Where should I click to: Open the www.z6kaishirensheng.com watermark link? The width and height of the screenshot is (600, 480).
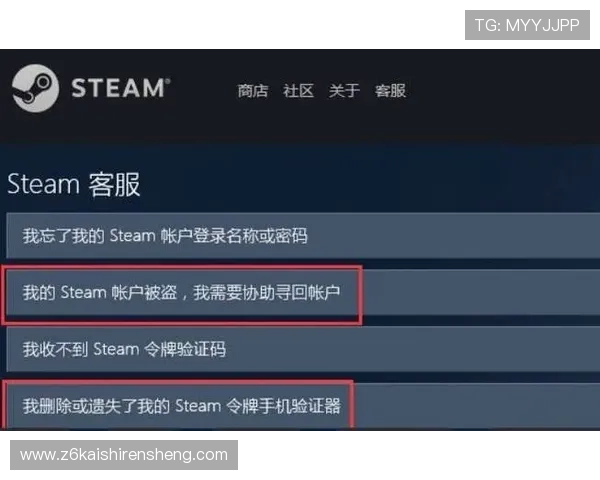coord(124,455)
